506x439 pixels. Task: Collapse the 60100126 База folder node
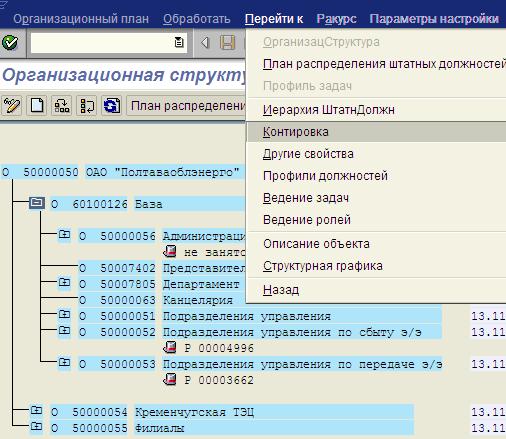(37, 203)
